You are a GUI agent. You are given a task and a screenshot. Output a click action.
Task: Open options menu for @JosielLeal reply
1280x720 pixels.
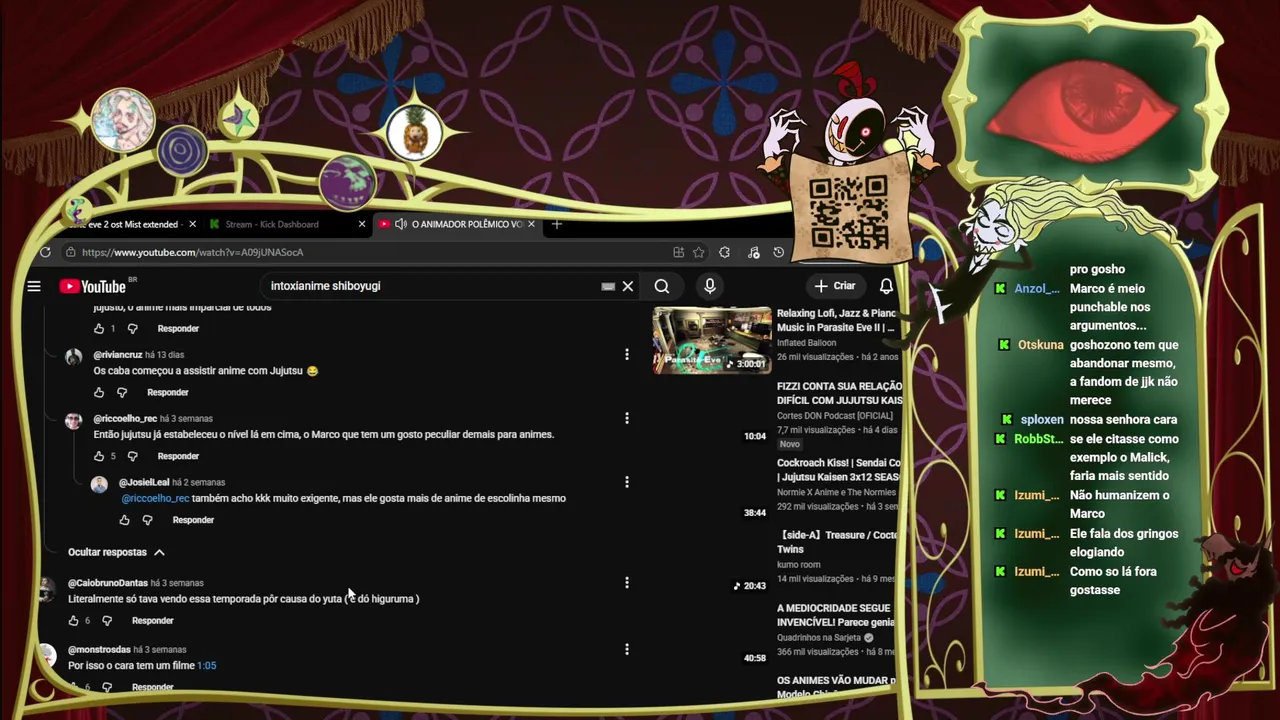pyautogui.click(x=627, y=482)
